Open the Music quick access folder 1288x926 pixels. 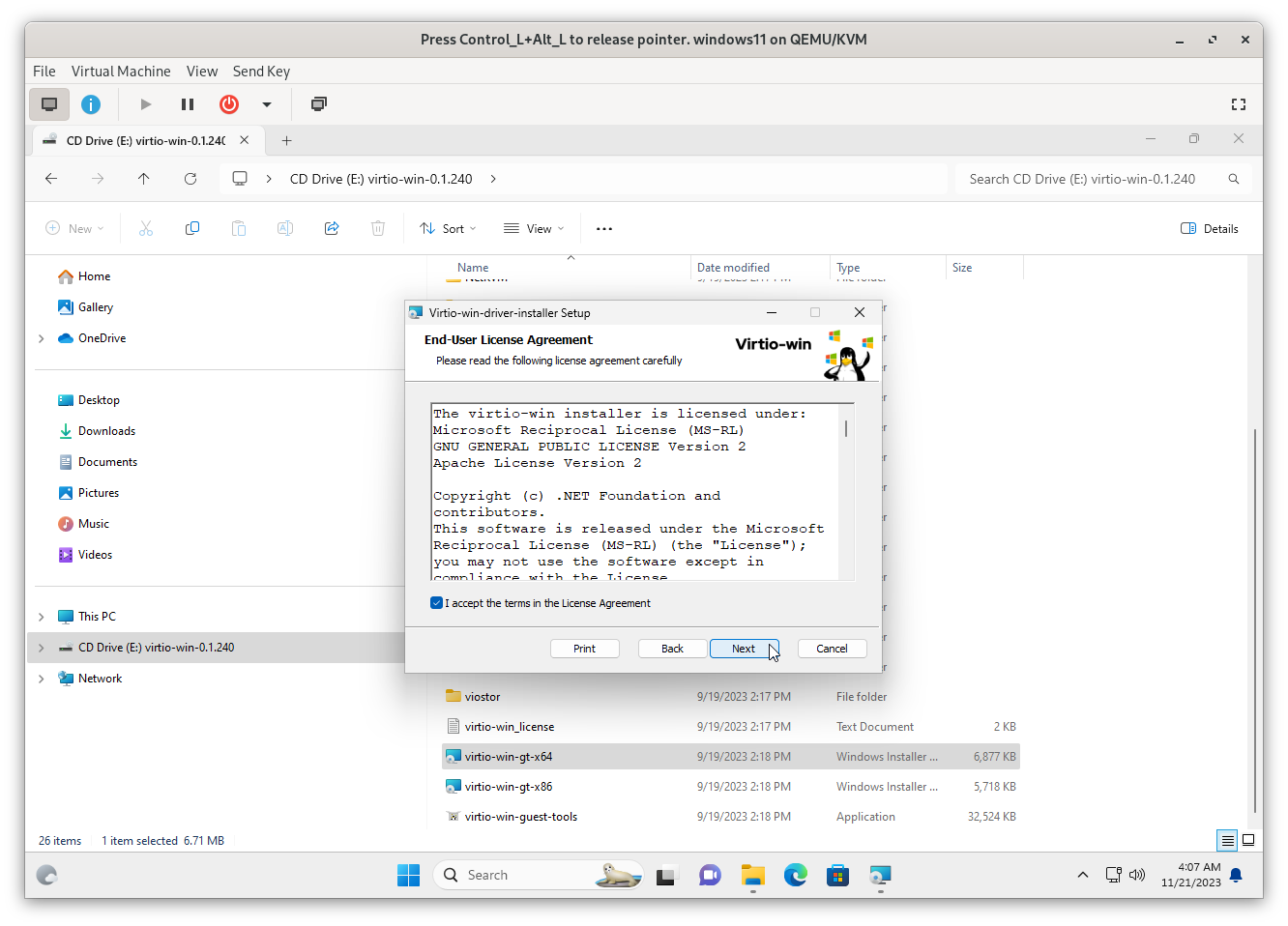tap(94, 524)
